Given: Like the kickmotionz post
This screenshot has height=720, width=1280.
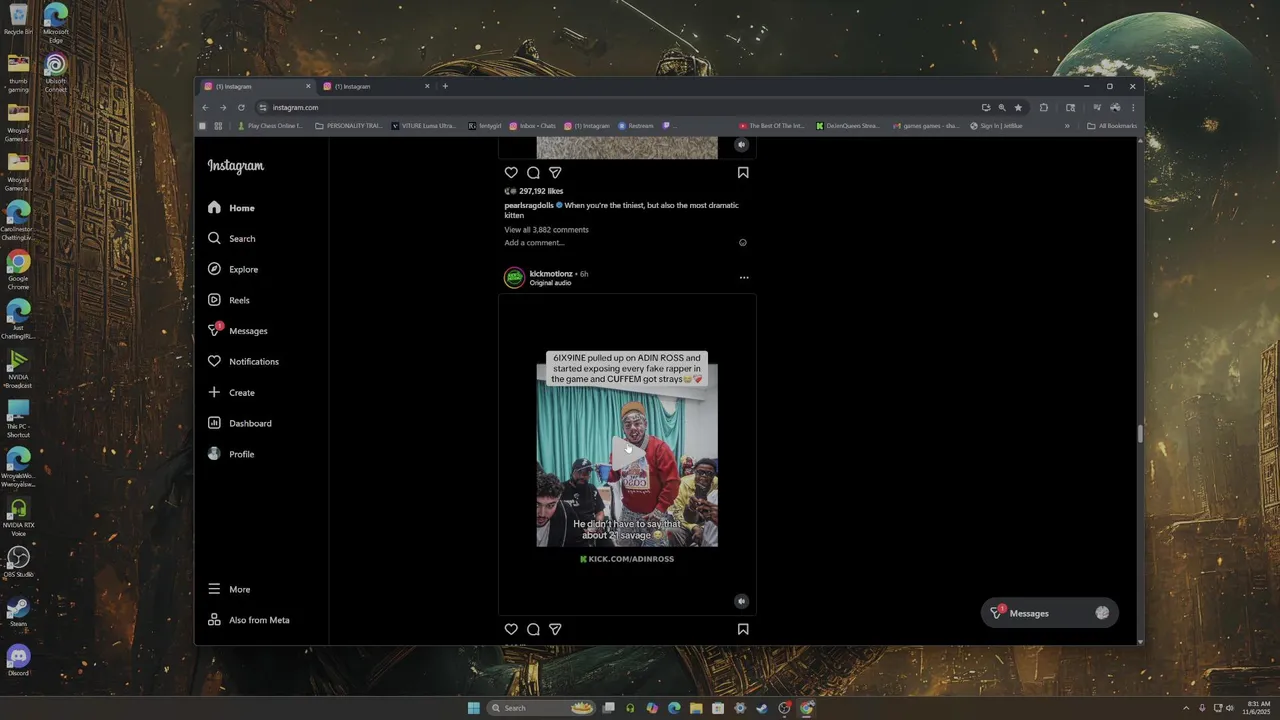Looking at the screenshot, I should tap(511, 629).
